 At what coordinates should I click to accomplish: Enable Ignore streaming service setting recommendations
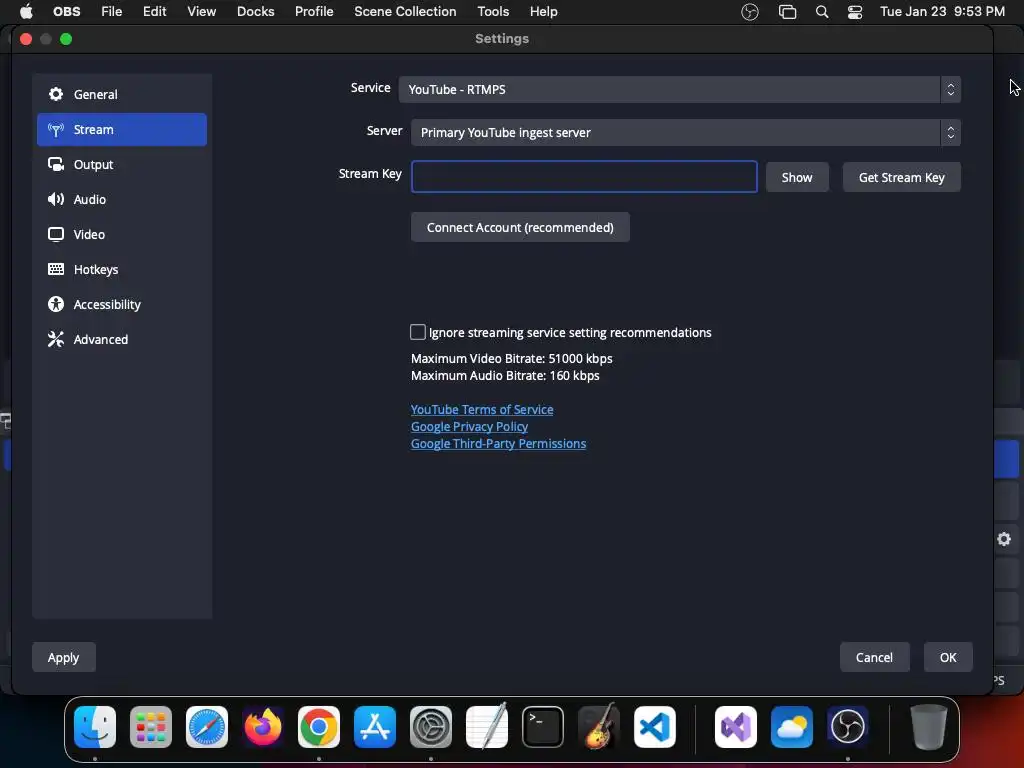tap(417, 332)
